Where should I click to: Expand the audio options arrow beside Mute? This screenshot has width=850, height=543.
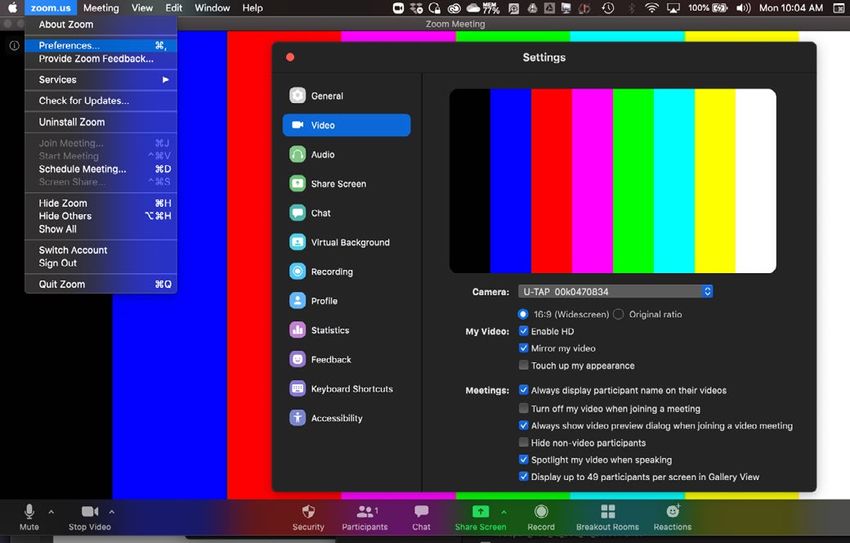pos(51,511)
